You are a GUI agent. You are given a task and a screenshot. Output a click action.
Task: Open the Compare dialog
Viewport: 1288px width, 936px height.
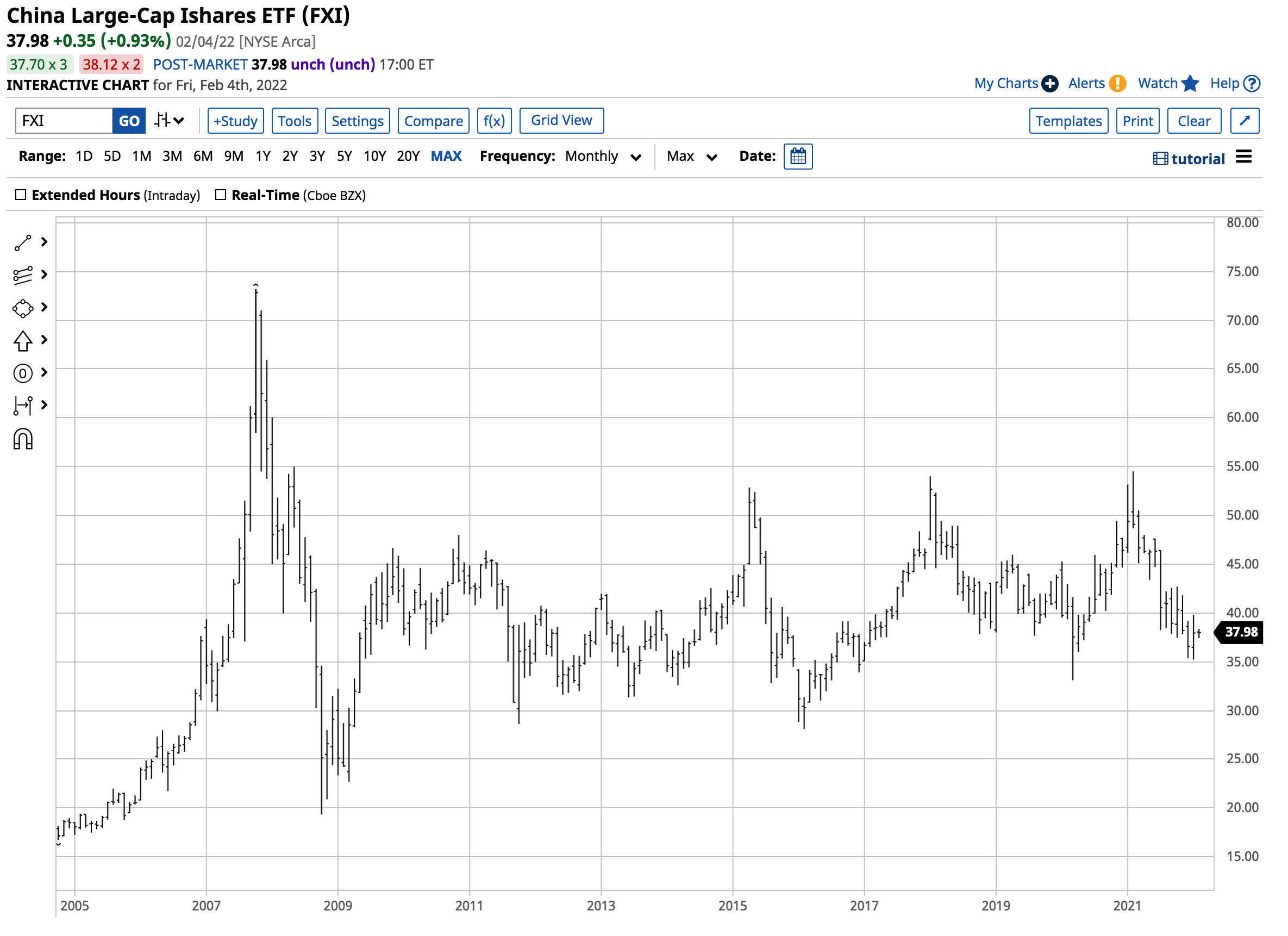(x=433, y=121)
